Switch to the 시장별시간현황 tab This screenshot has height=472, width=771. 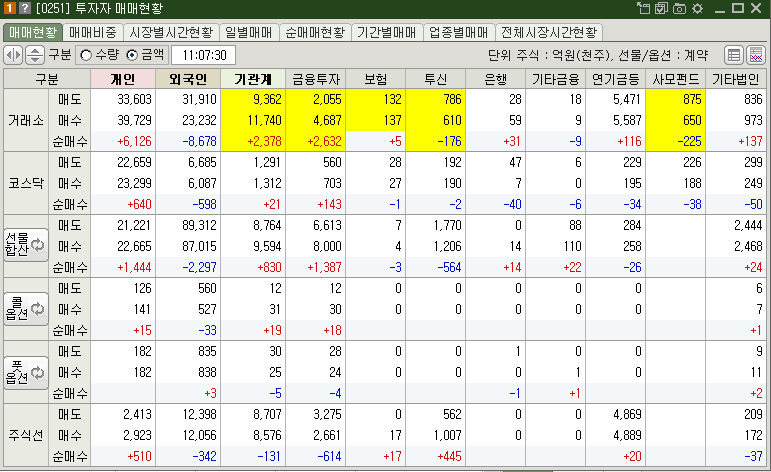[x=171, y=32]
